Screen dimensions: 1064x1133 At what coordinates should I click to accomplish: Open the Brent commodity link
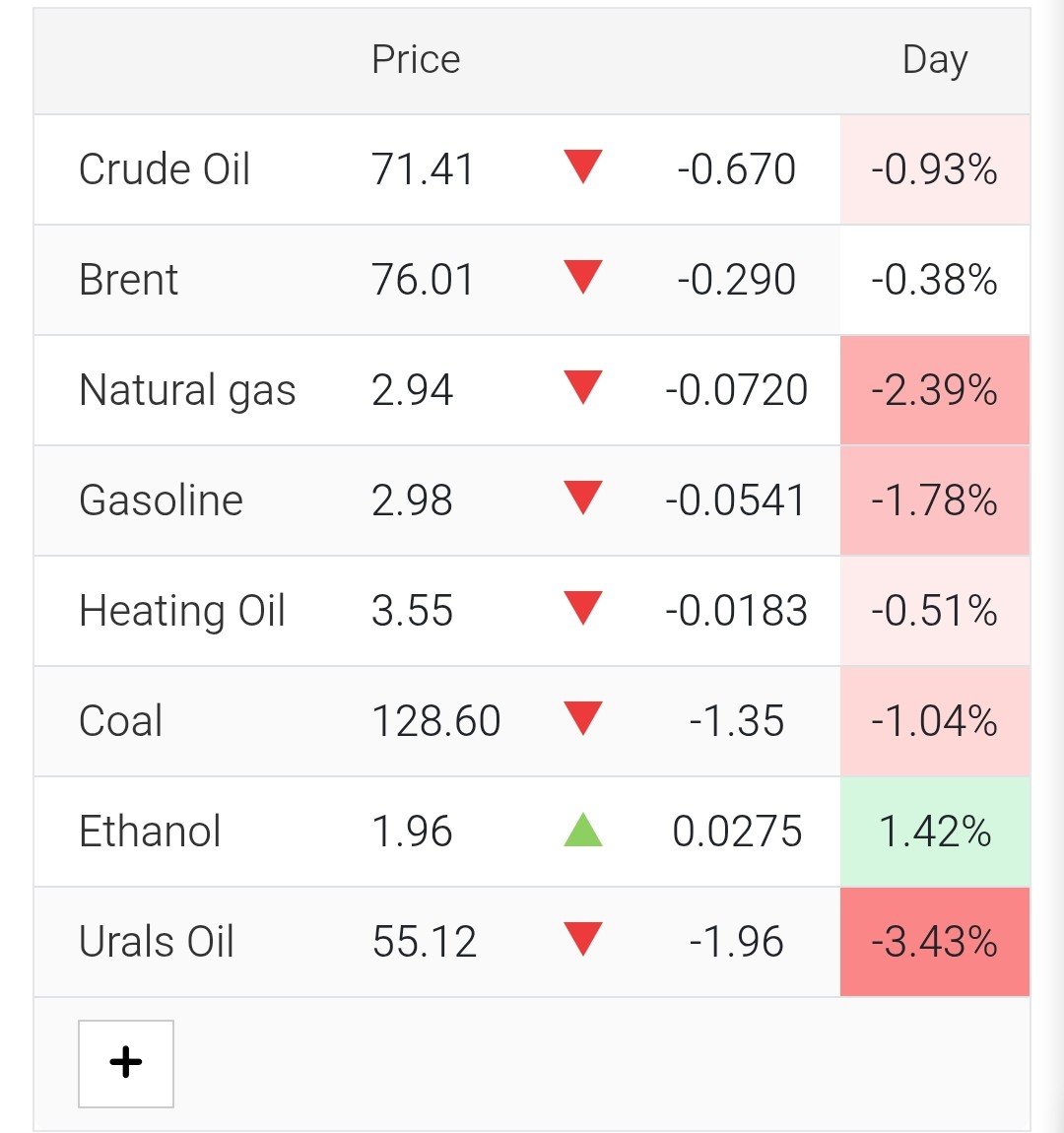(x=128, y=280)
